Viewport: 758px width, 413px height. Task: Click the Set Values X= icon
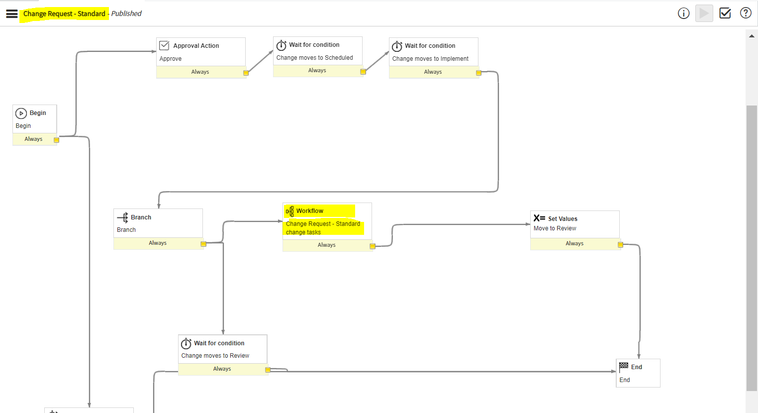point(539,218)
